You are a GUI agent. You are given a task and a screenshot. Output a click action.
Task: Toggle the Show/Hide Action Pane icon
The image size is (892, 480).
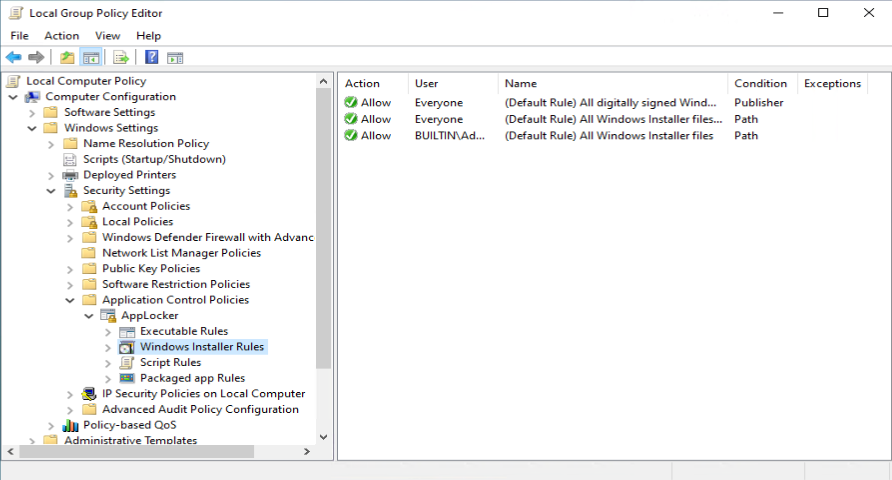pos(175,57)
